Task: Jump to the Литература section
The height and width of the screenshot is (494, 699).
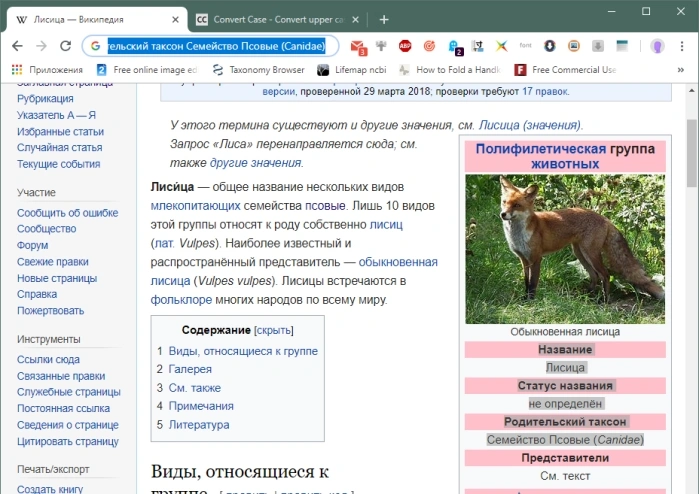Action: (199, 425)
